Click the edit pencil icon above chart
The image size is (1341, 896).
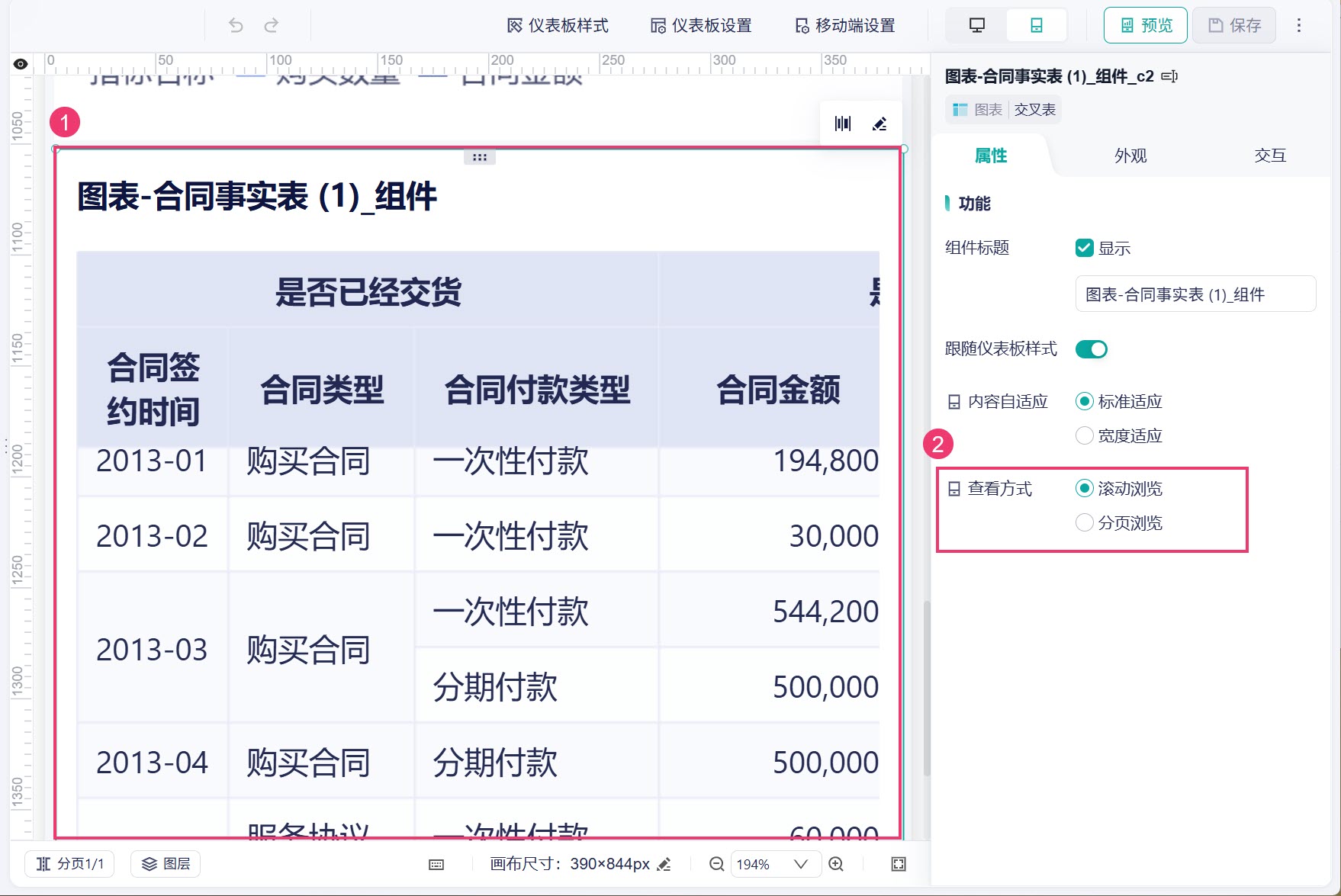click(x=880, y=124)
